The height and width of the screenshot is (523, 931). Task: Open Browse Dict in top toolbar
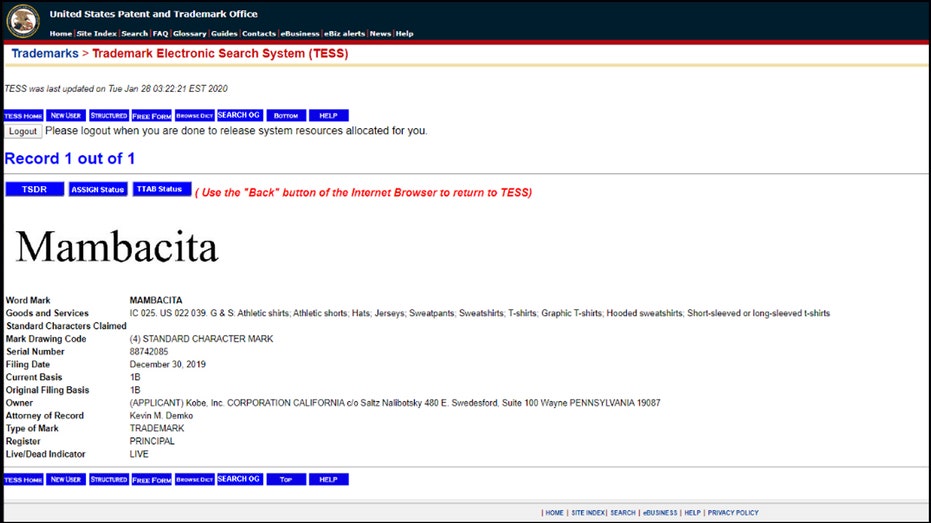point(195,116)
